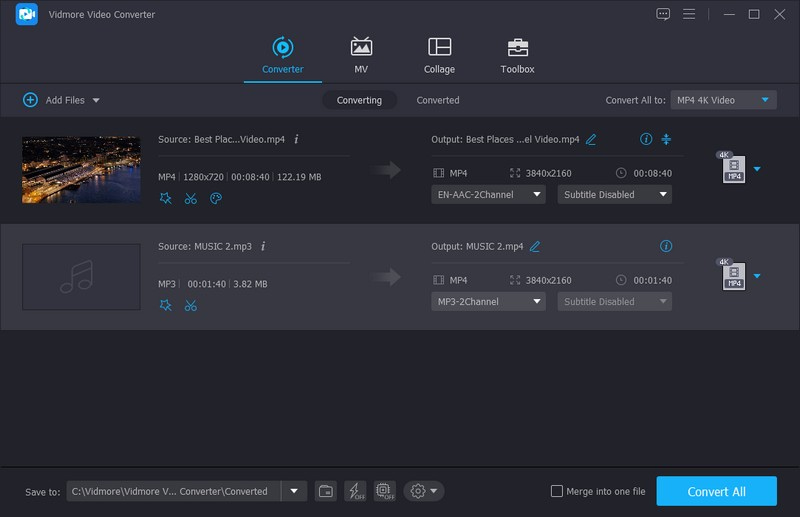This screenshot has width=800, height=517.
Task: Open cut tool for MUSIC 2.mp3
Action: pos(191,305)
